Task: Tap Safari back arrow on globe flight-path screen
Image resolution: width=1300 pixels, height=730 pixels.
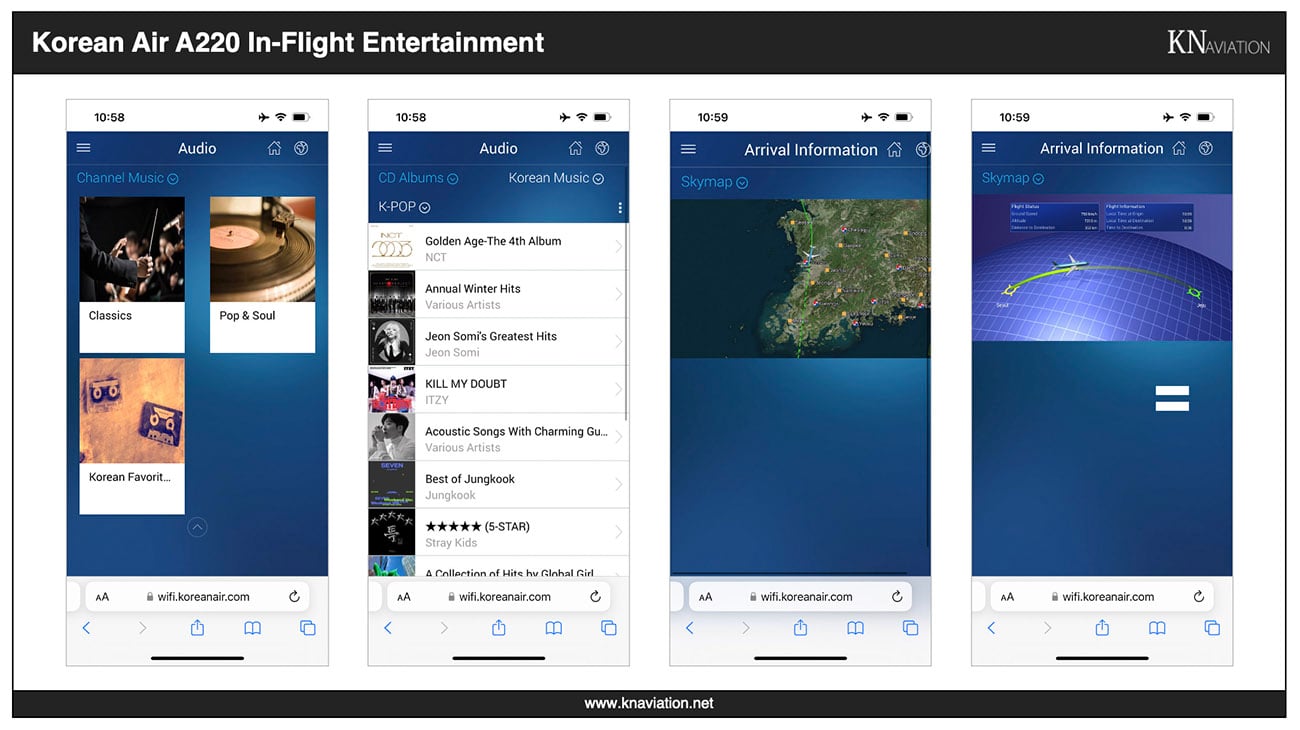Action: point(991,628)
